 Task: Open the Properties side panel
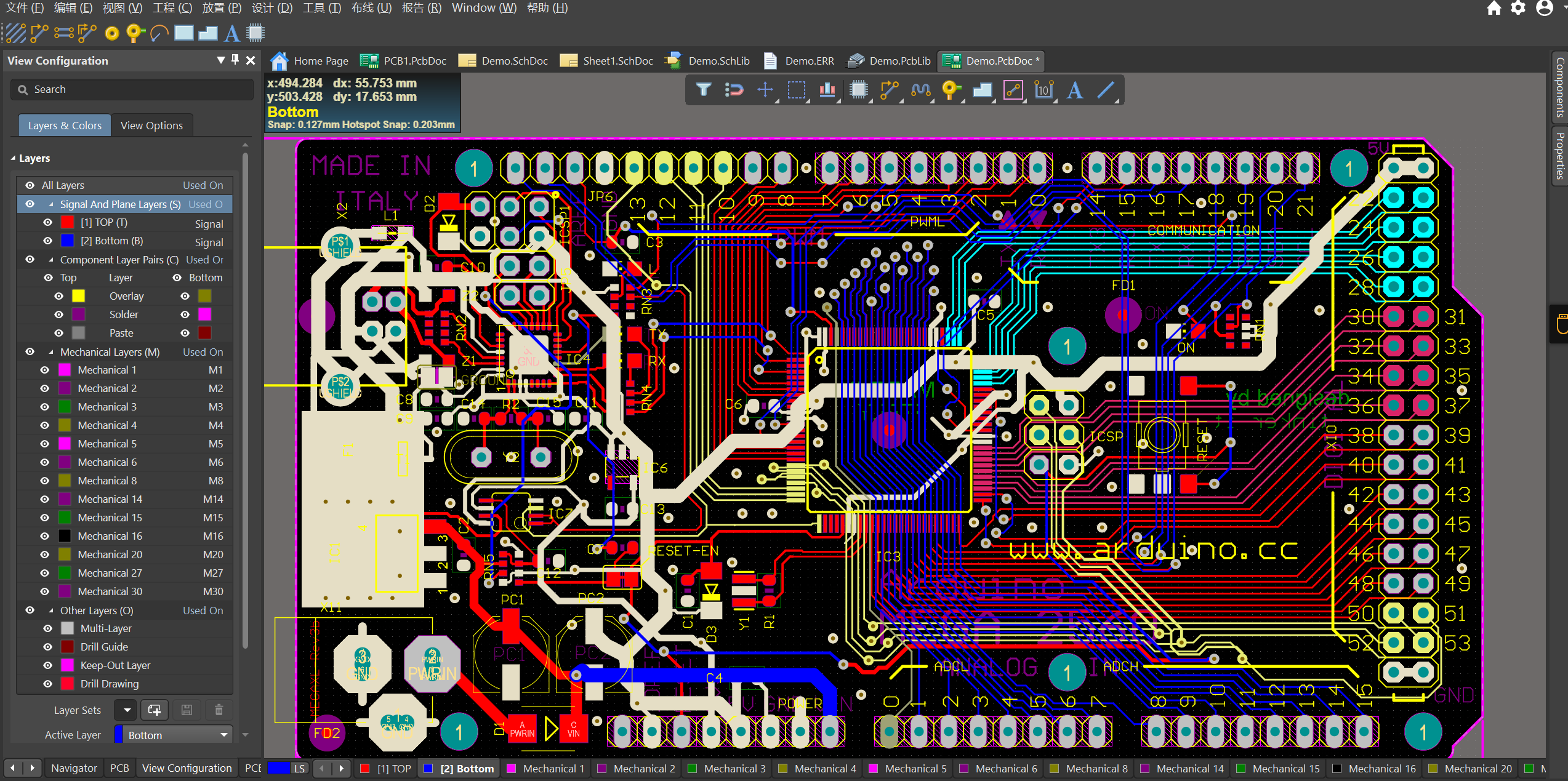click(x=1559, y=156)
